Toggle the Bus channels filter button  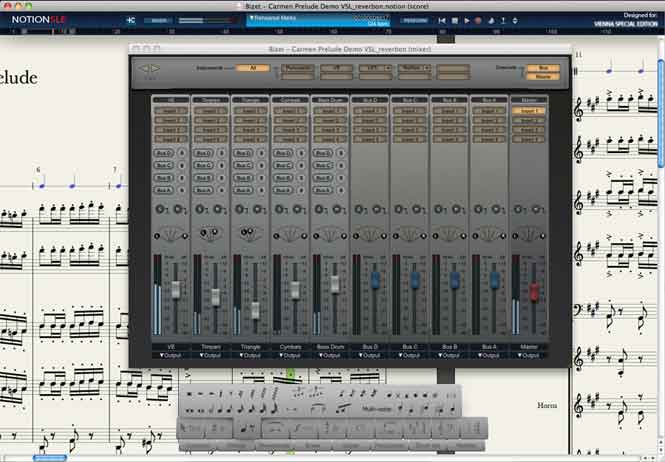pos(543,68)
